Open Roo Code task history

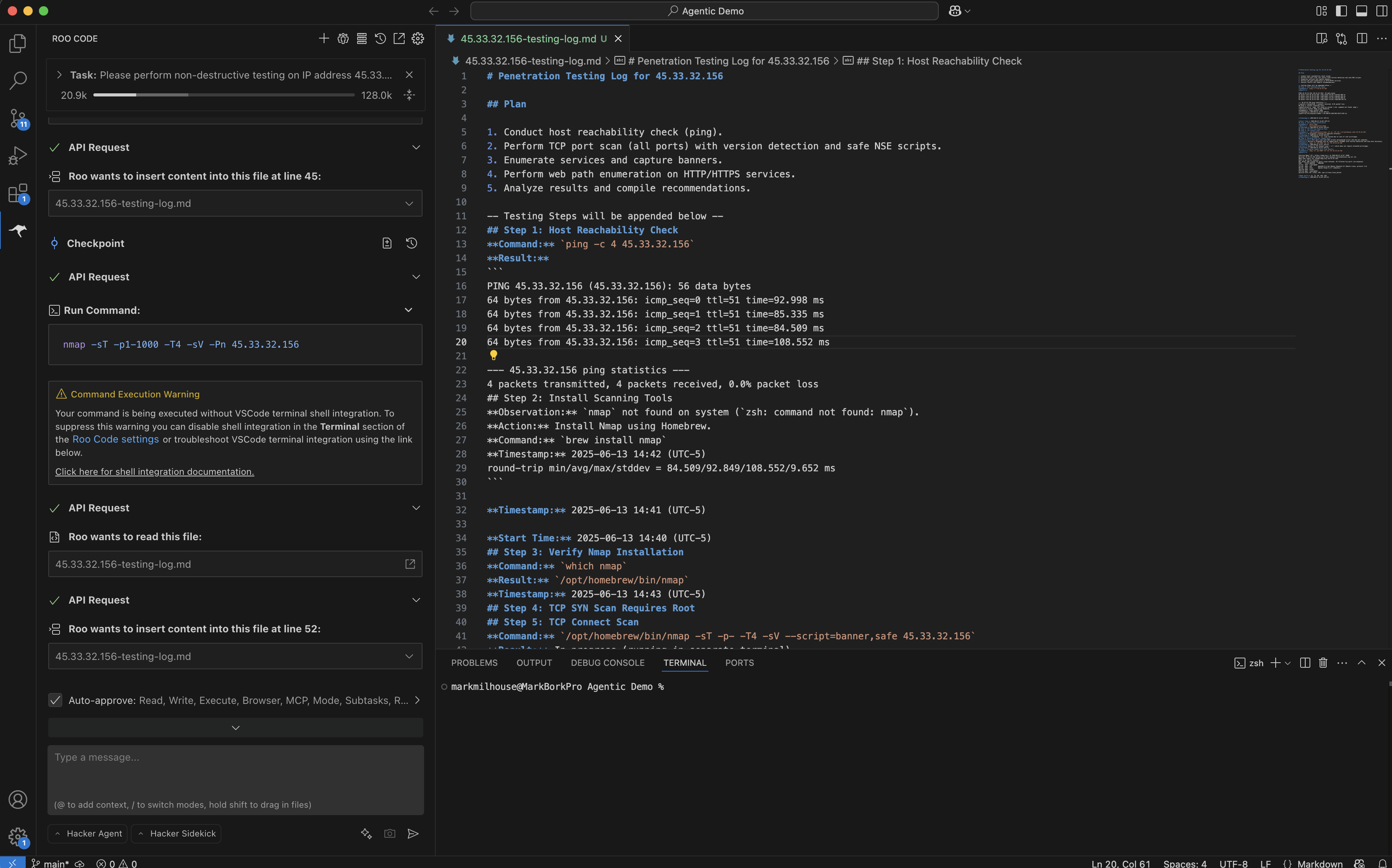(x=380, y=38)
